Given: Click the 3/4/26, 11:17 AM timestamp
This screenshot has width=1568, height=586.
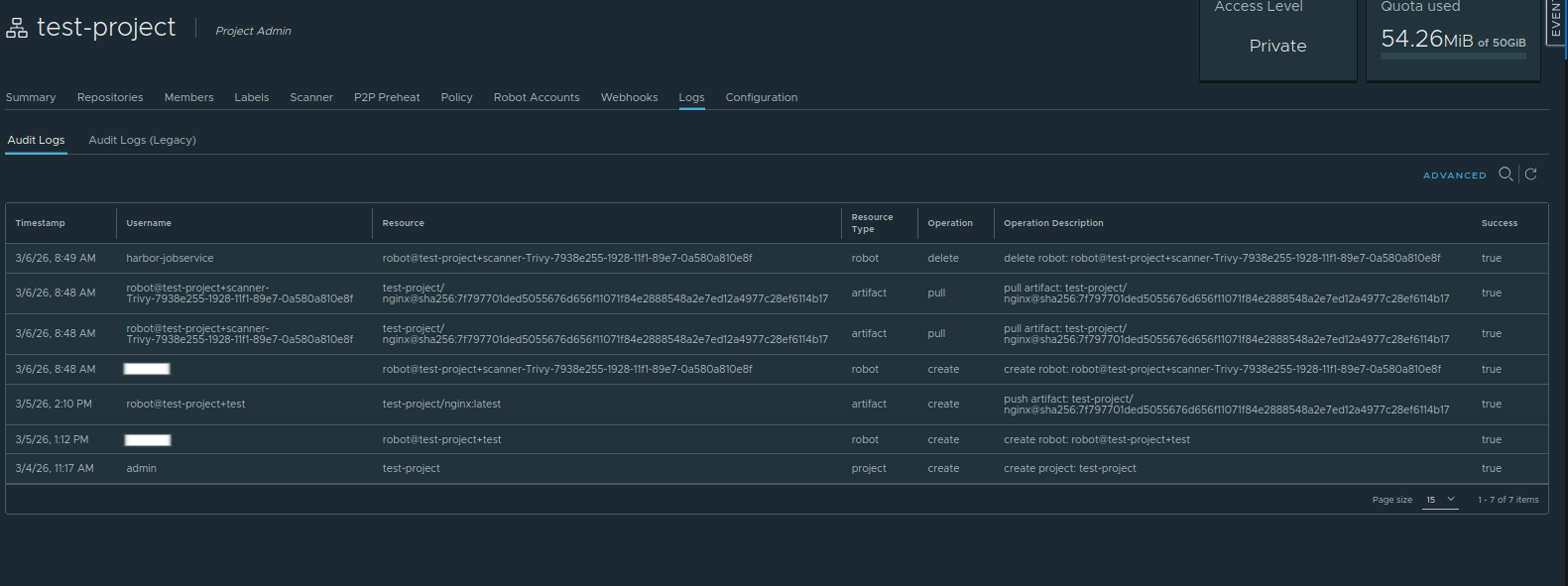Looking at the screenshot, I should pos(55,468).
